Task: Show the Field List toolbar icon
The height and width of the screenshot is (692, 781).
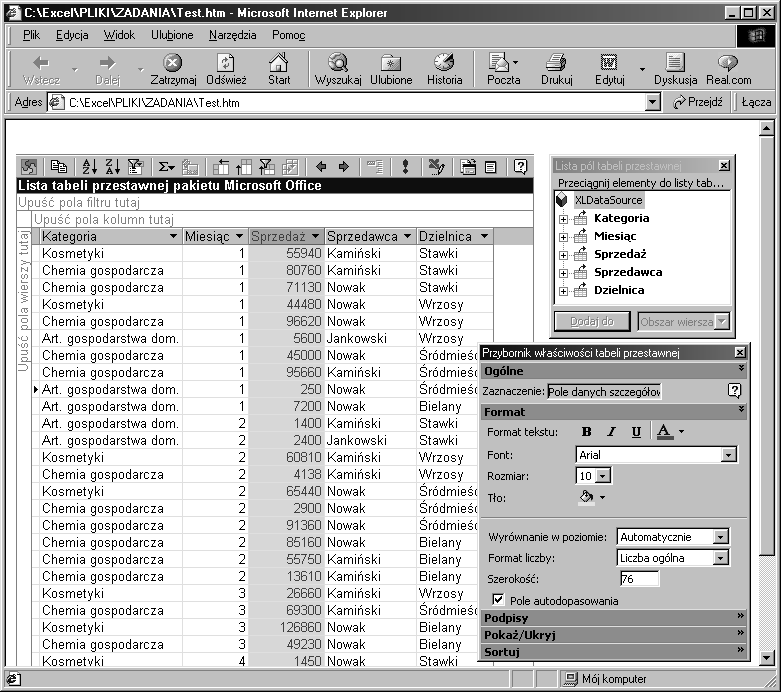Action: (x=491, y=166)
